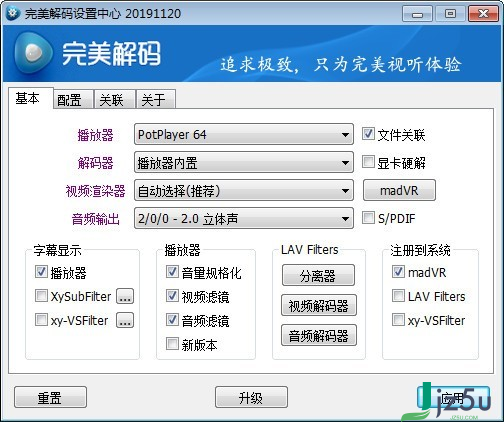The image size is (504, 422).
Task: Open the 关联 tab
Action: 115,100
